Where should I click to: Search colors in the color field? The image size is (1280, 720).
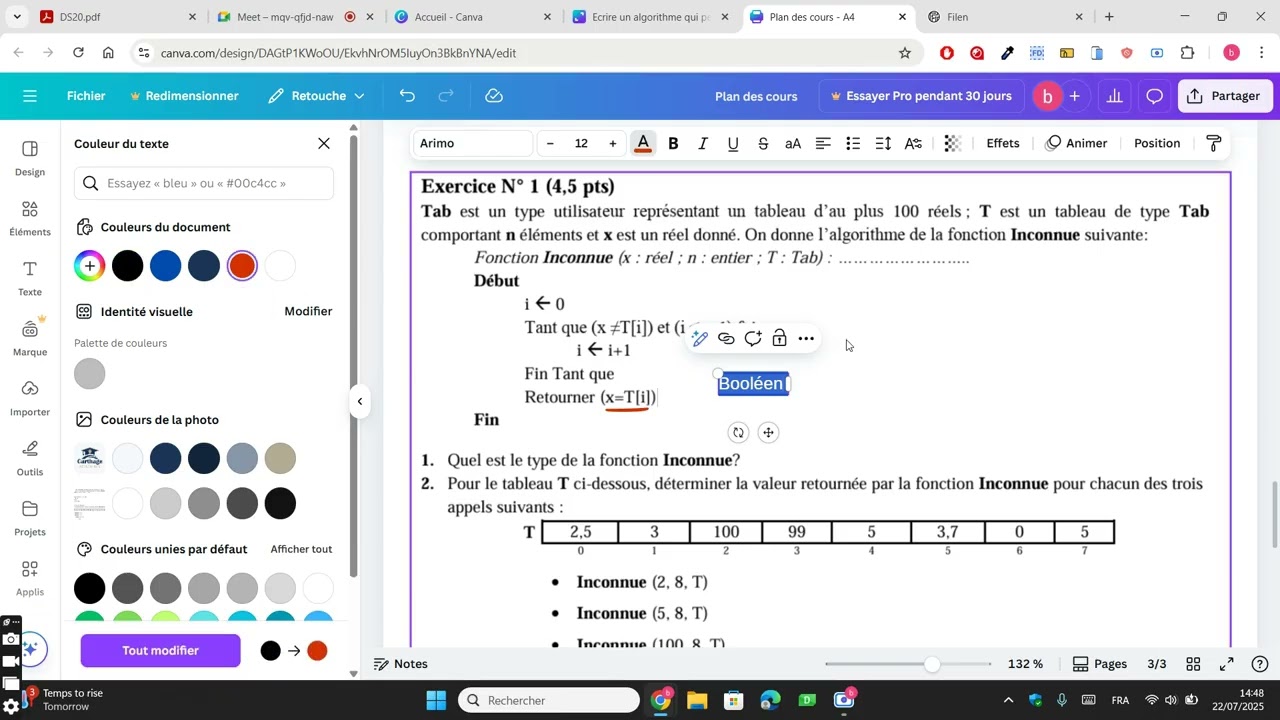204,183
